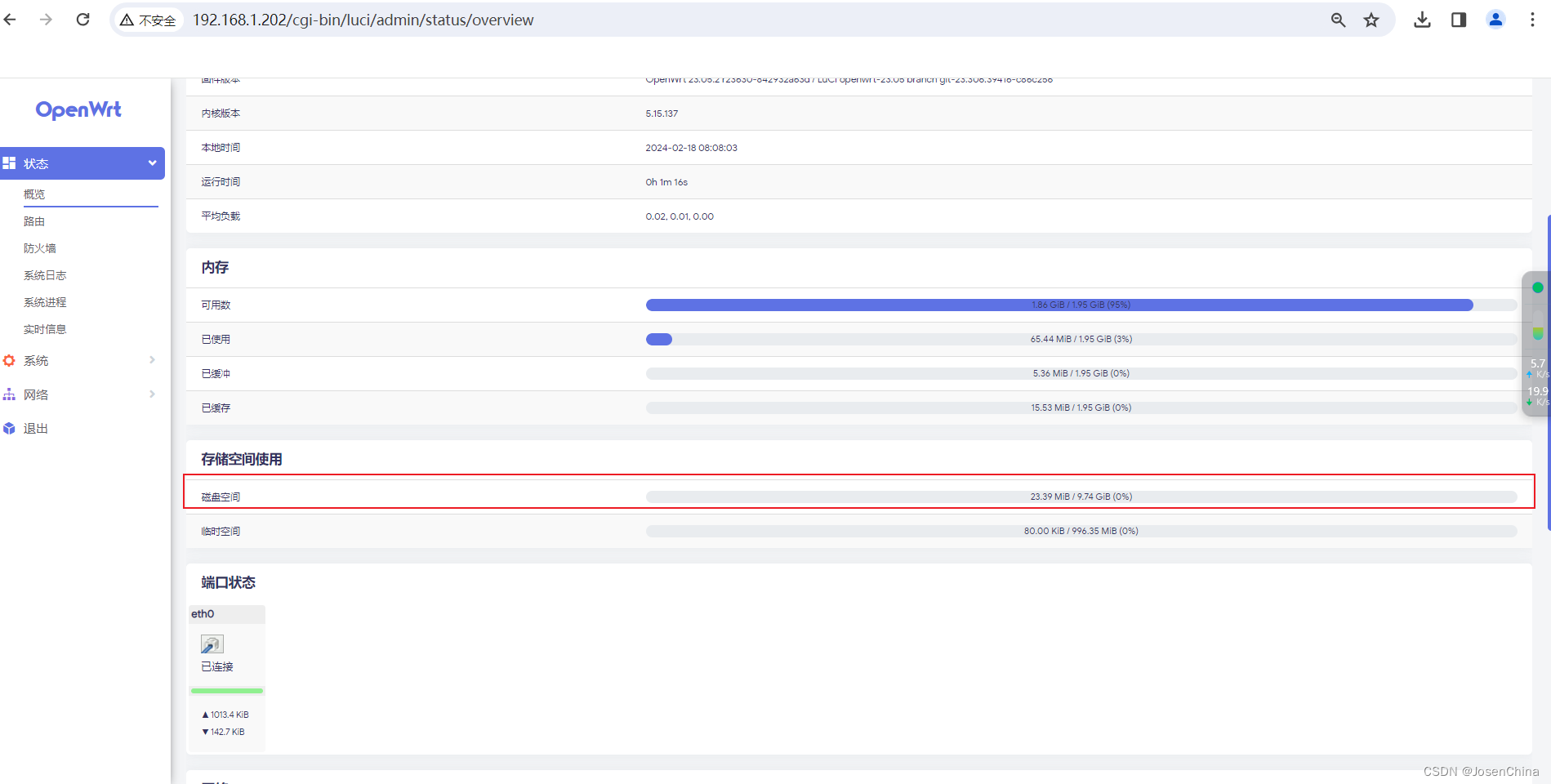Click the 已缓存 memory bar
This screenshot has height=784, width=1551.
point(1081,408)
